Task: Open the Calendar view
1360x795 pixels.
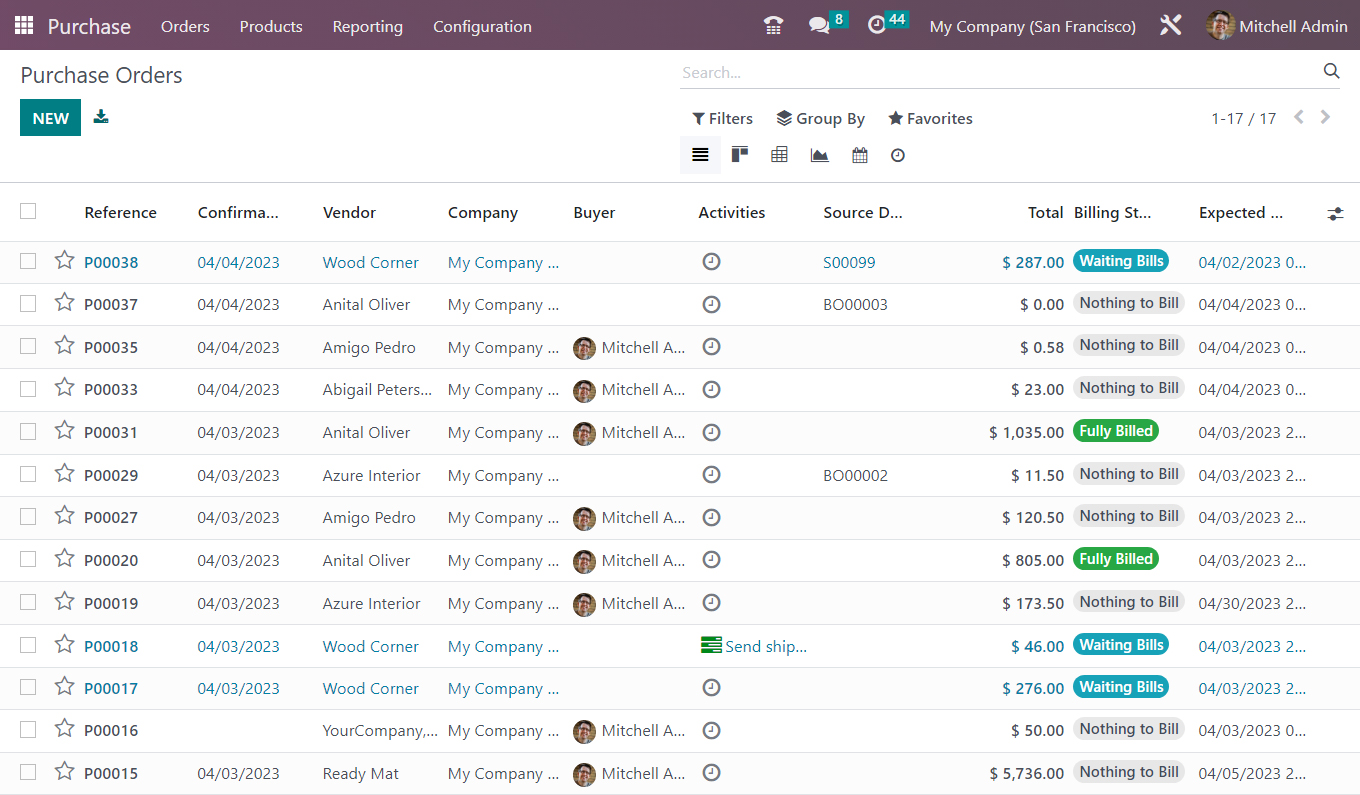Action: (x=859, y=155)
